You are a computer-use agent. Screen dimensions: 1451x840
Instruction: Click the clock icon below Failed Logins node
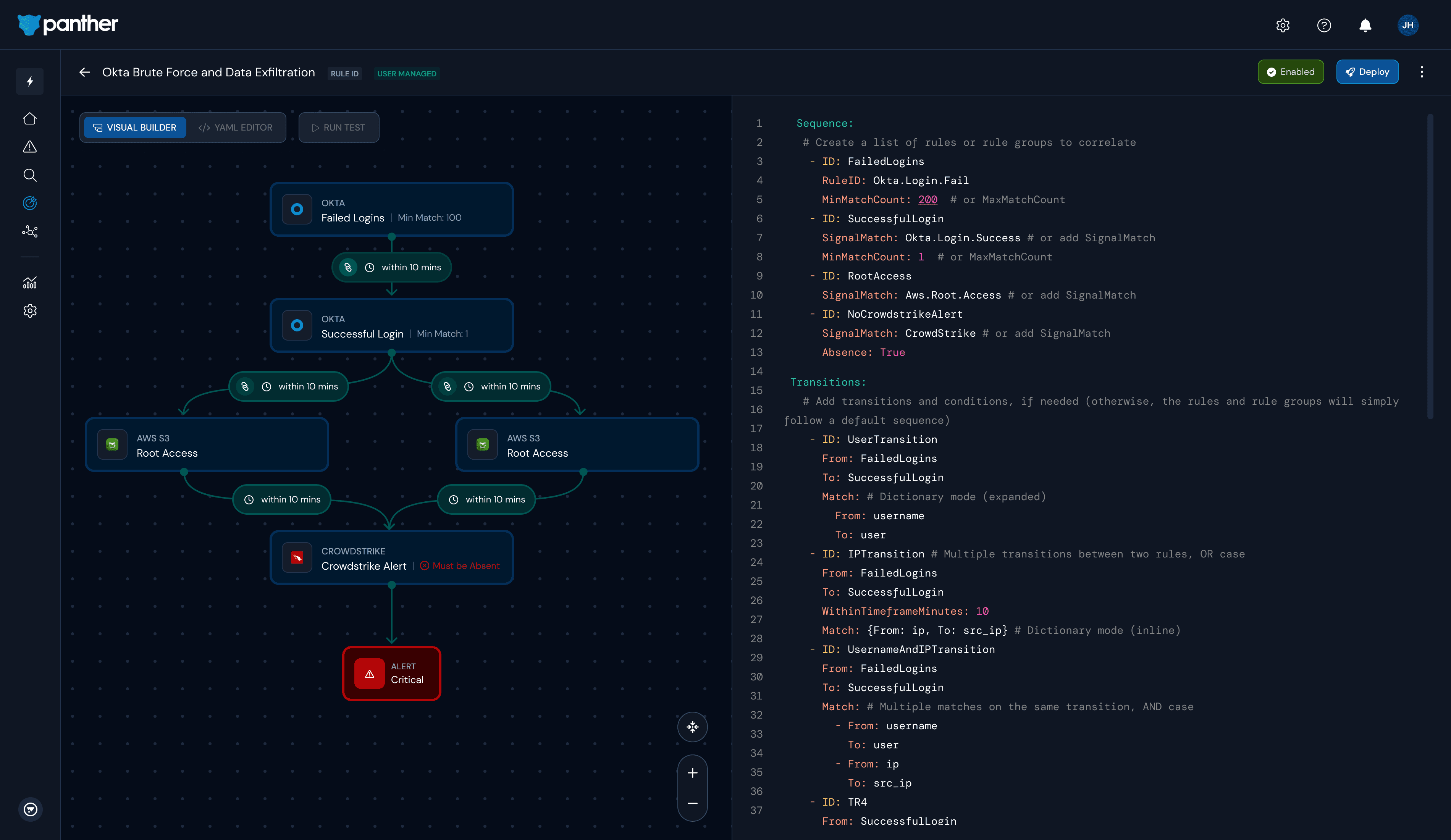370,268
